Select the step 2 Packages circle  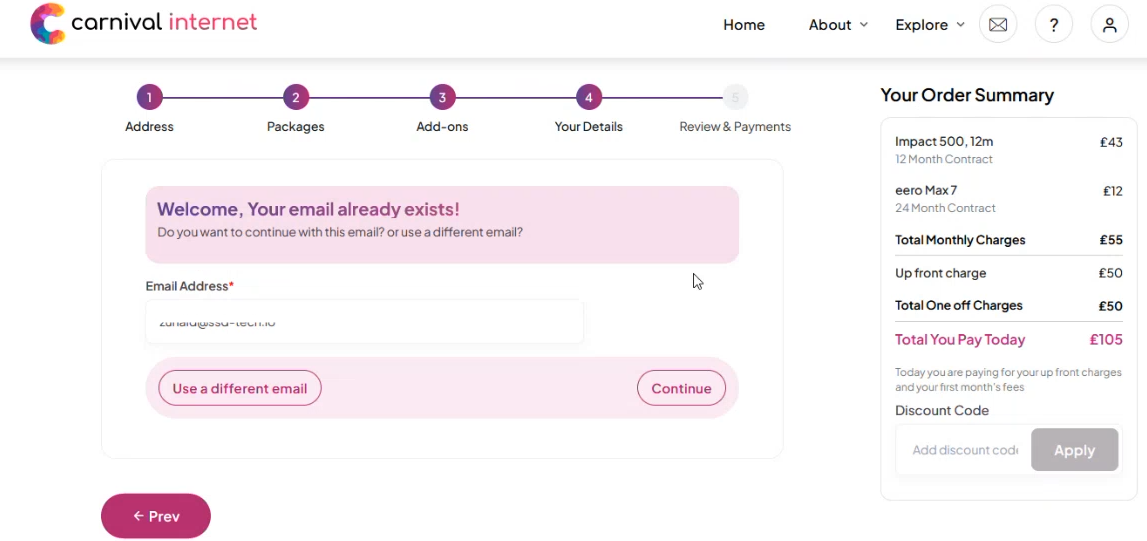tap(296, 97)
